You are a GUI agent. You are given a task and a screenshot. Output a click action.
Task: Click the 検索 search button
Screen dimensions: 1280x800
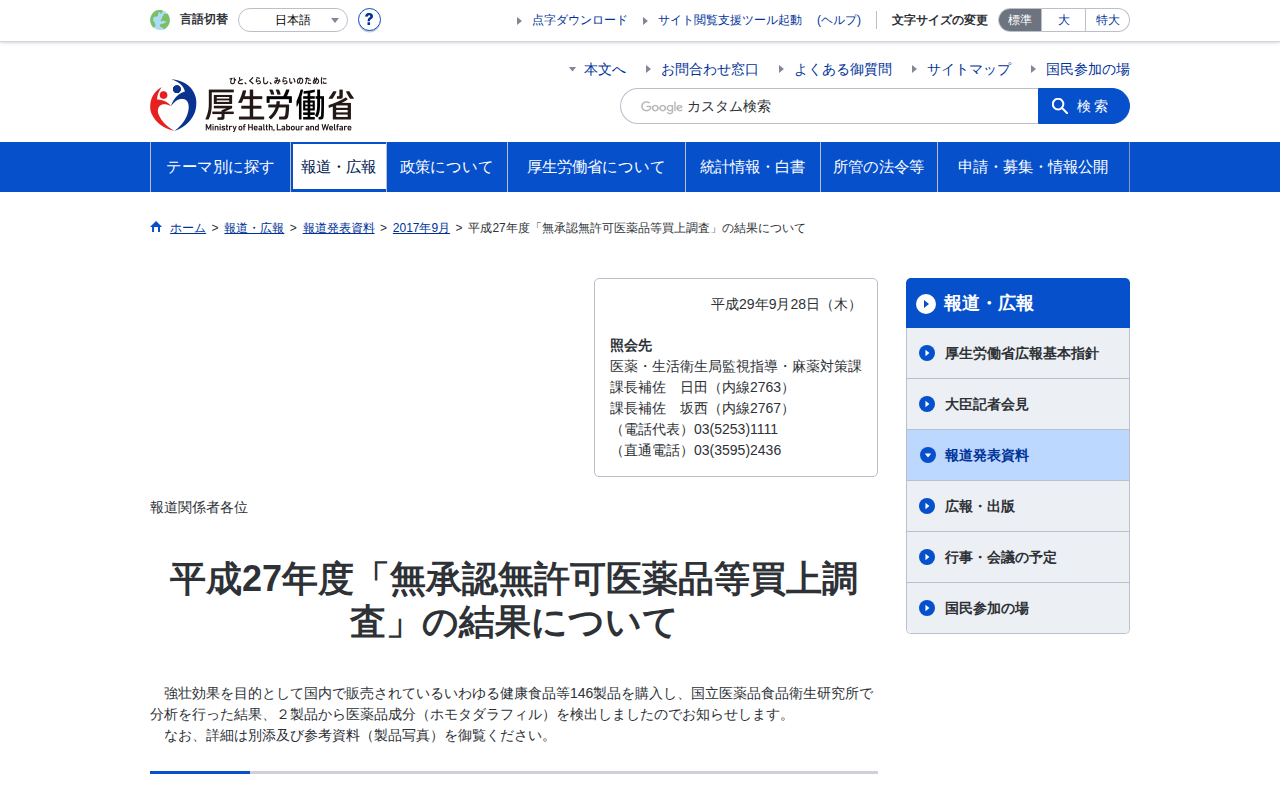(x=1084, y=106)
